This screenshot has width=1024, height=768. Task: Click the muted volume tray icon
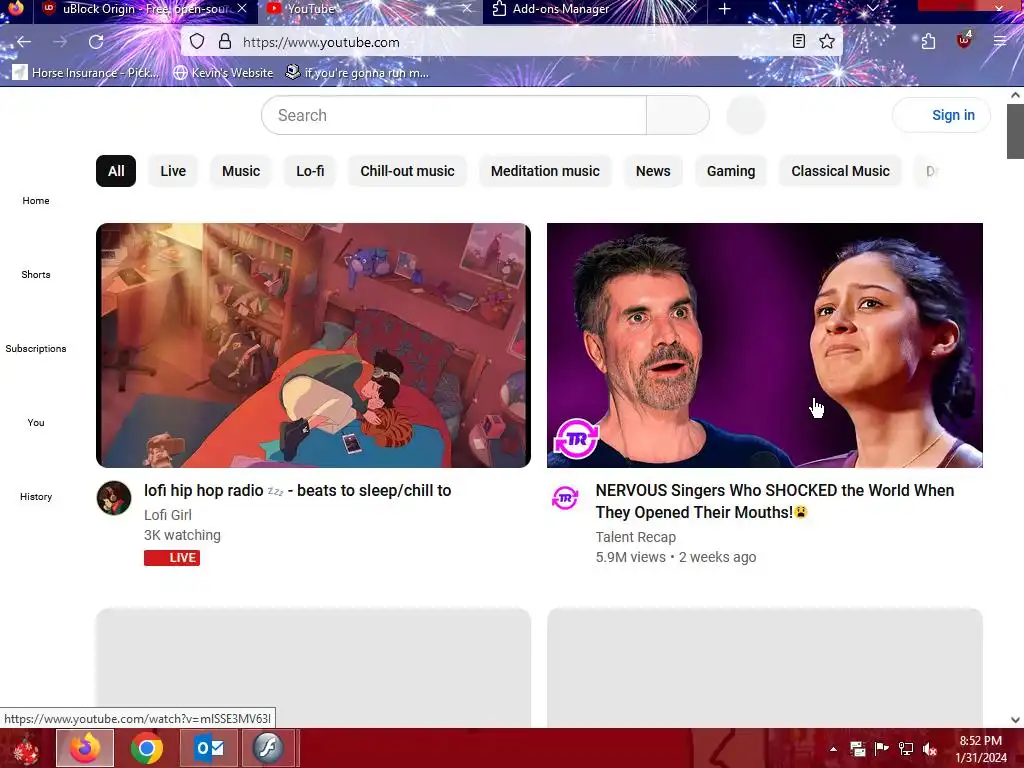(x=930, y=749)
